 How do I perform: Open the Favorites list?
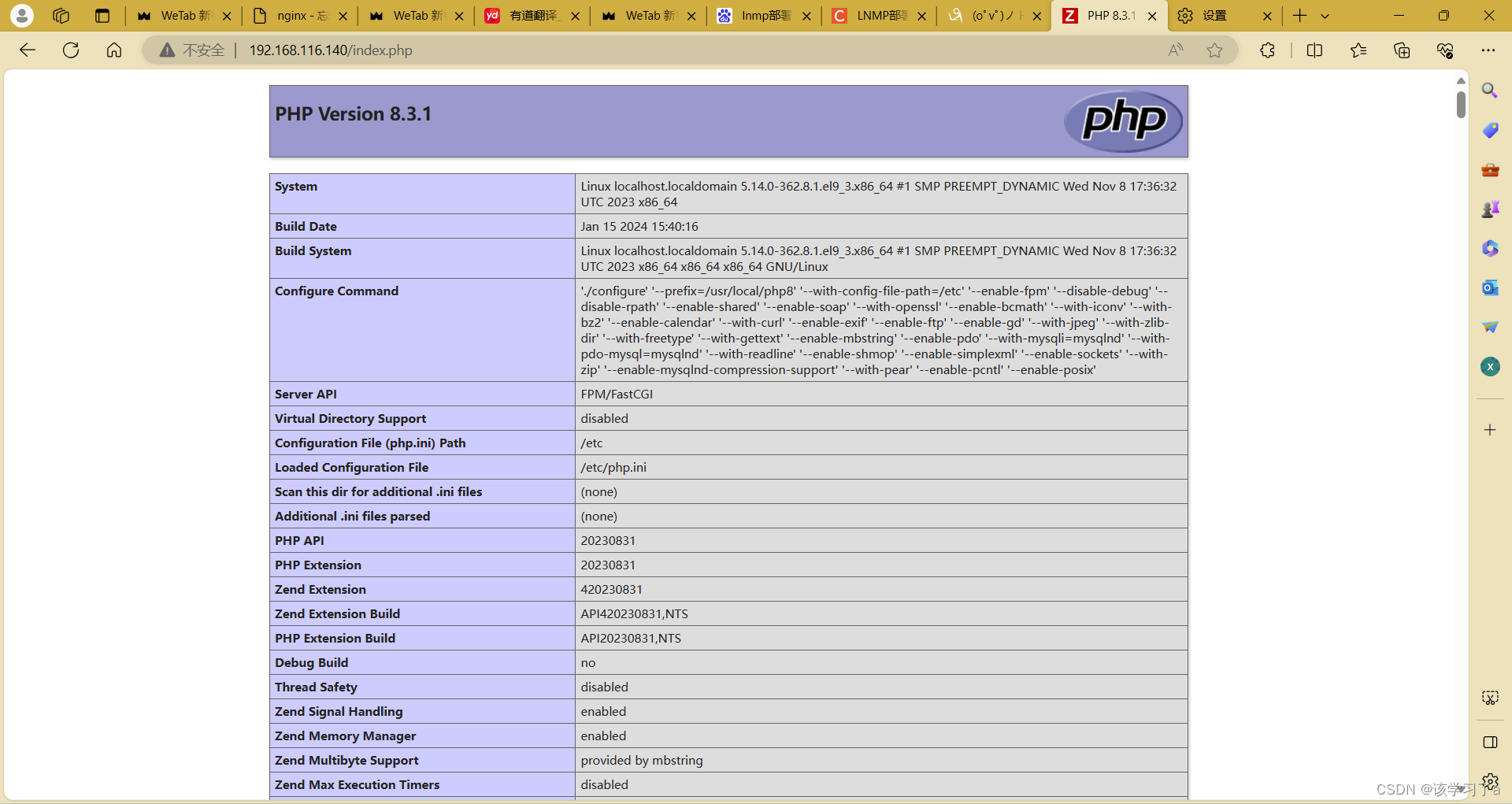click(1358, 50)
